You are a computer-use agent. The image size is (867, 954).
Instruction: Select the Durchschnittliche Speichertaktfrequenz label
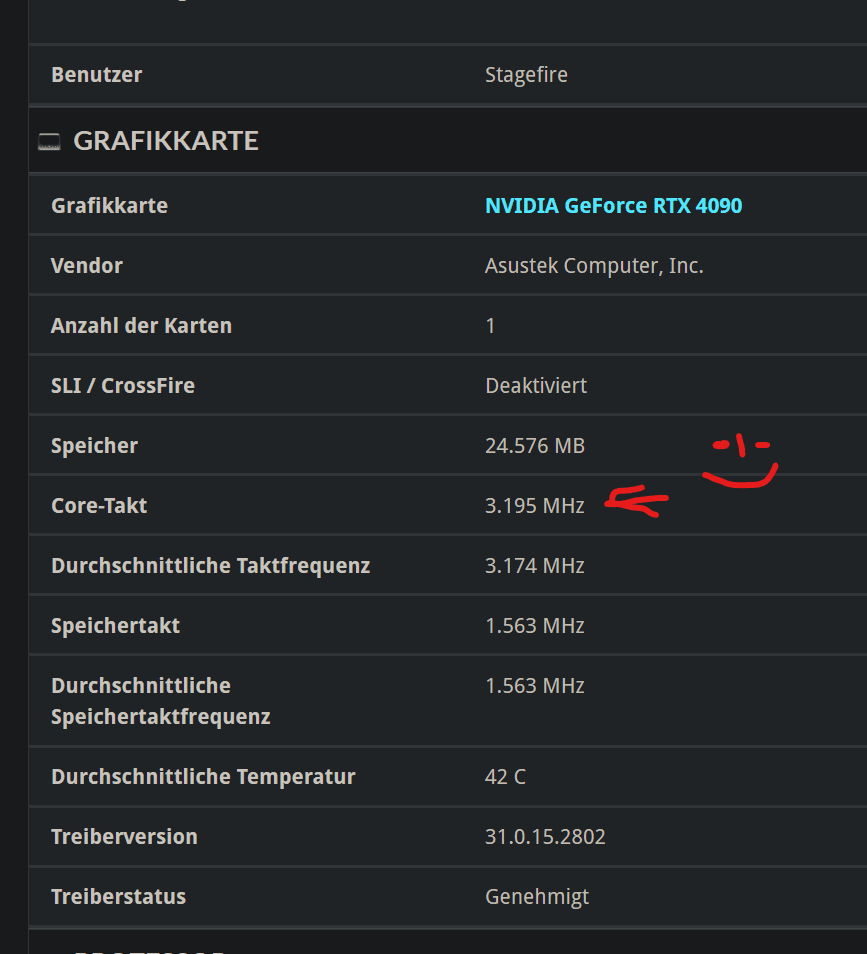161,701
